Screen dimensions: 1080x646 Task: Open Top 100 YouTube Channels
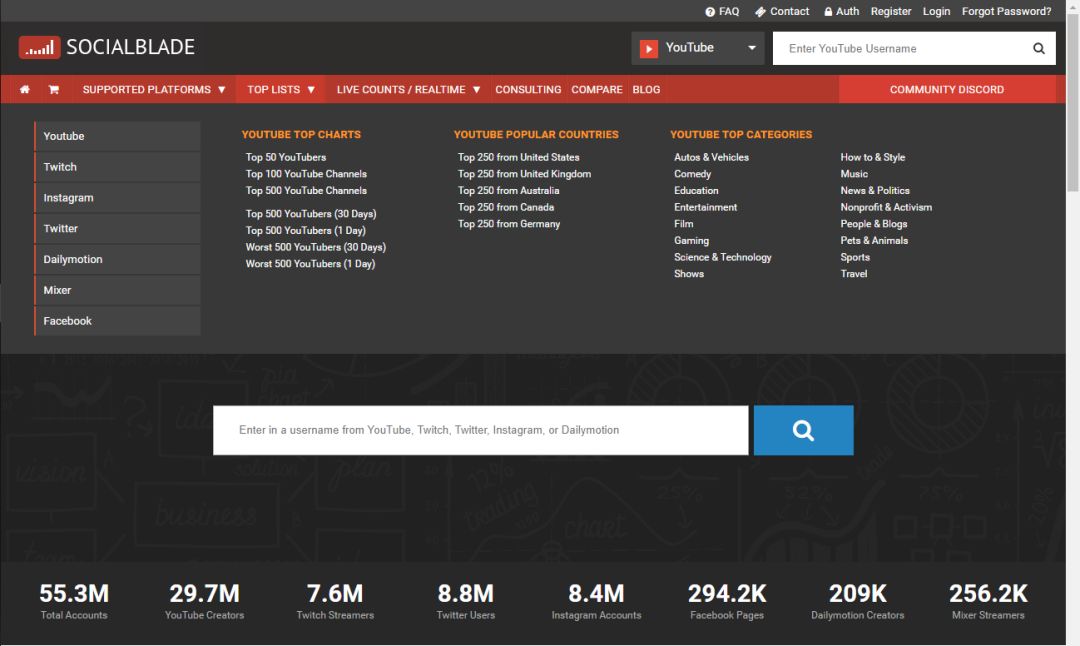(306, 174)
